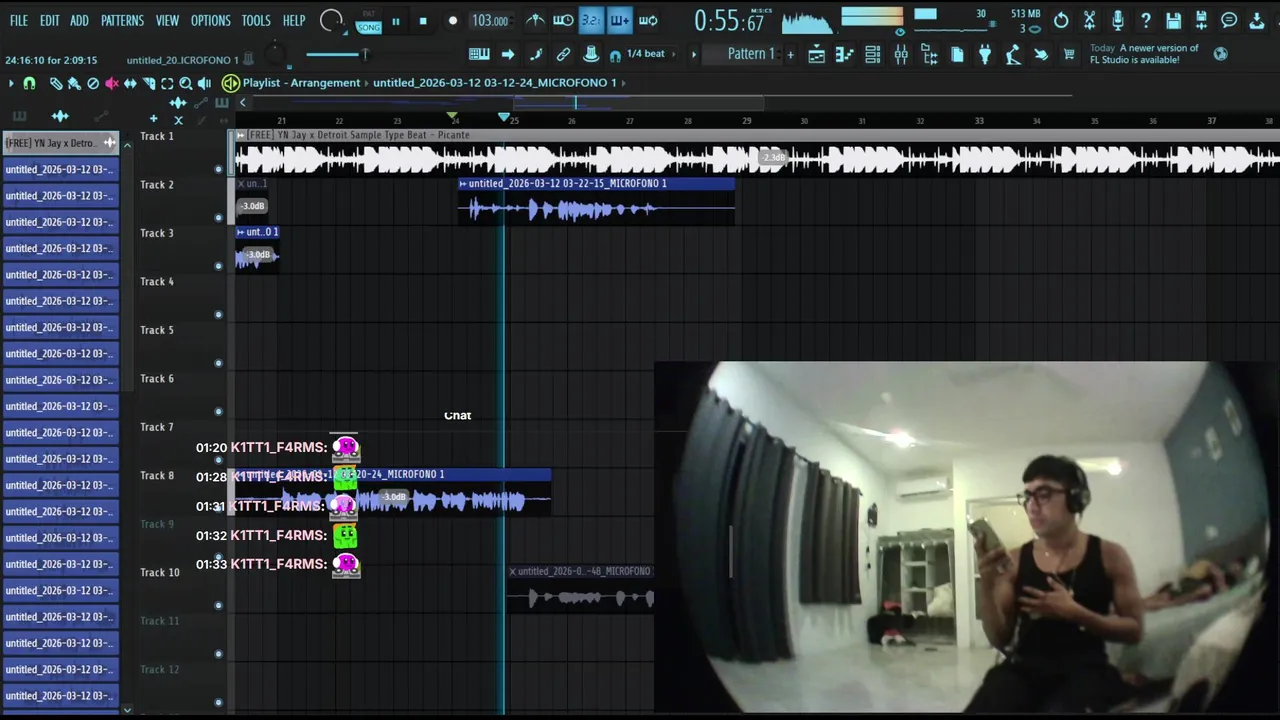Open pattern options arrow left of Pattern 1

click(694, 54)
